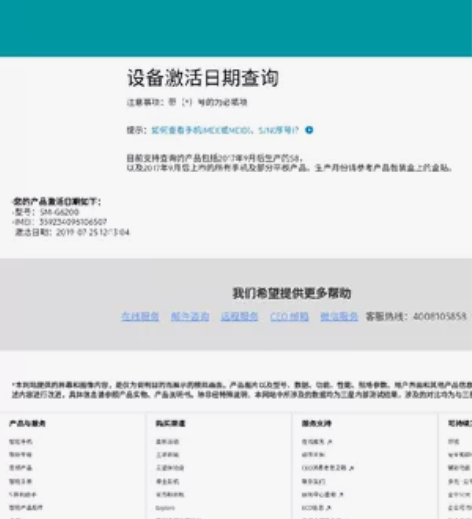472x519 pixels.
Task: Open the 智能手机 link under 产品与服务
Action: [21, 442]
